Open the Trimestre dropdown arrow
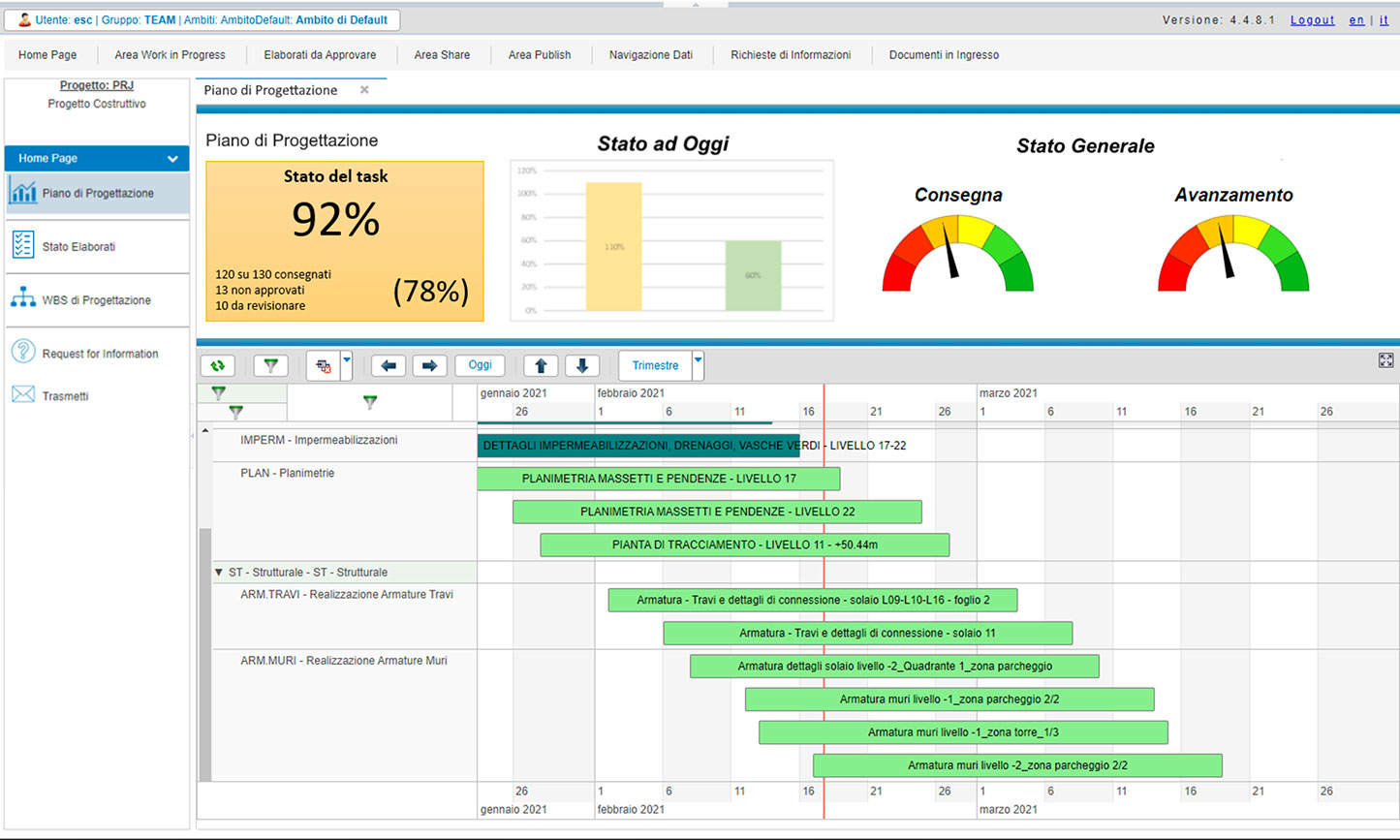 tap(699, 365)
